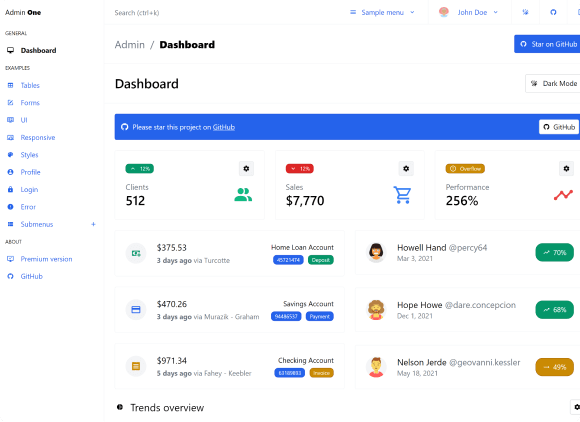The height and width of the screenshot is (422, 580).
Task: Click Nelson Jerde's 49% progress pill
Action: (x=555, y=367)
